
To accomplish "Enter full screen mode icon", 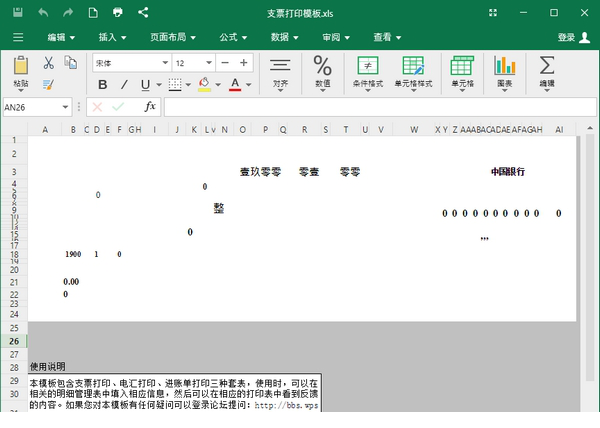I will click(x=493, y=13).
